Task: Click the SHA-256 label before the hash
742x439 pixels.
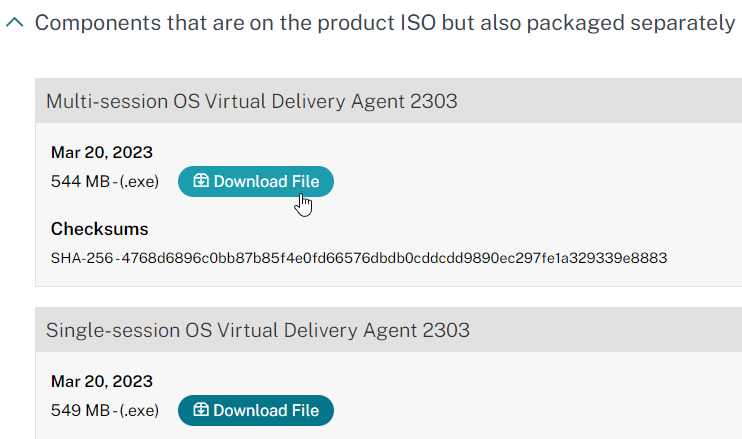Action: tap(81, 258)
